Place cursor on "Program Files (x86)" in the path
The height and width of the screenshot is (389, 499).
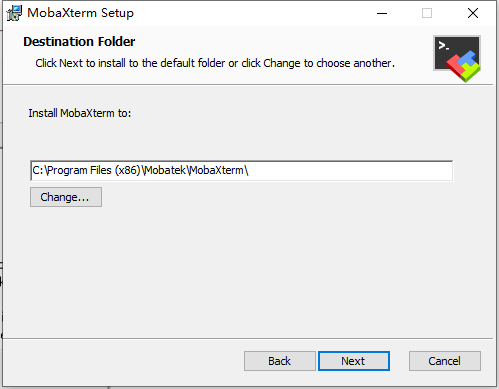pyautogui.click(x=94, y=170)
